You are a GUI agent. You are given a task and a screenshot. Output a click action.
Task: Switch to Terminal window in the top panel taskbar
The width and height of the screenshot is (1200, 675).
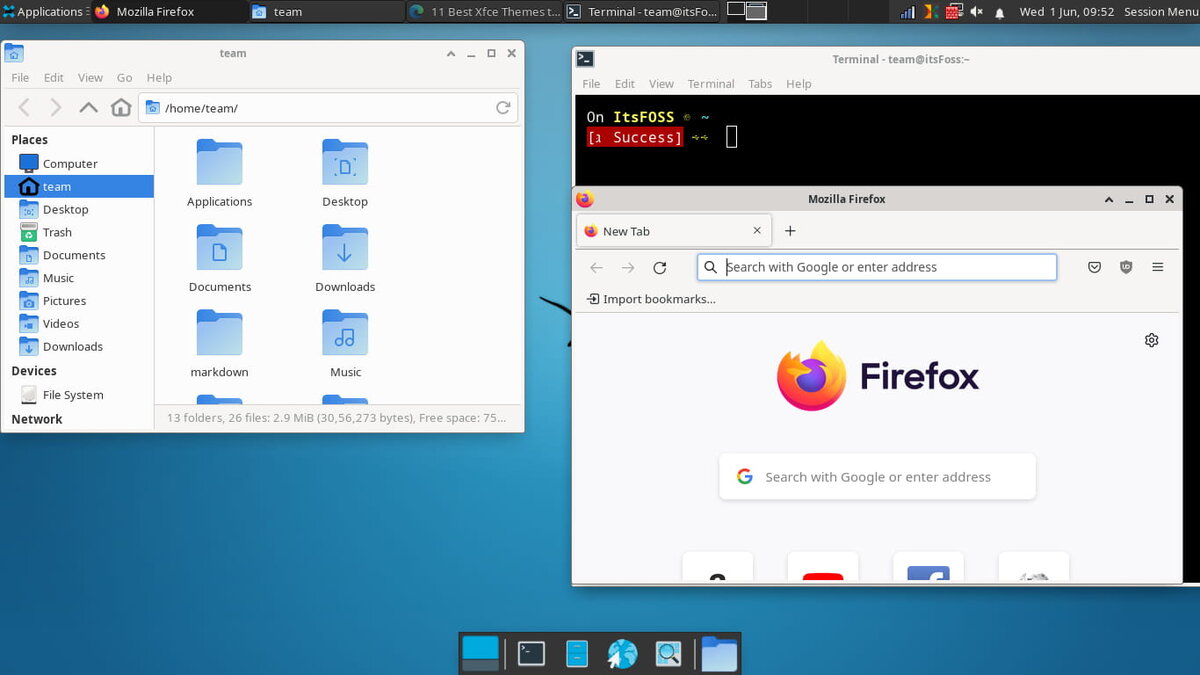coord(642,12)
